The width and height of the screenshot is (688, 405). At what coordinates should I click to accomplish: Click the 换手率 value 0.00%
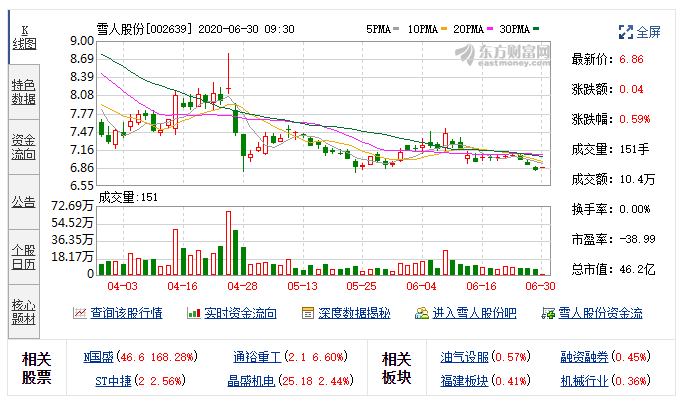634,209
